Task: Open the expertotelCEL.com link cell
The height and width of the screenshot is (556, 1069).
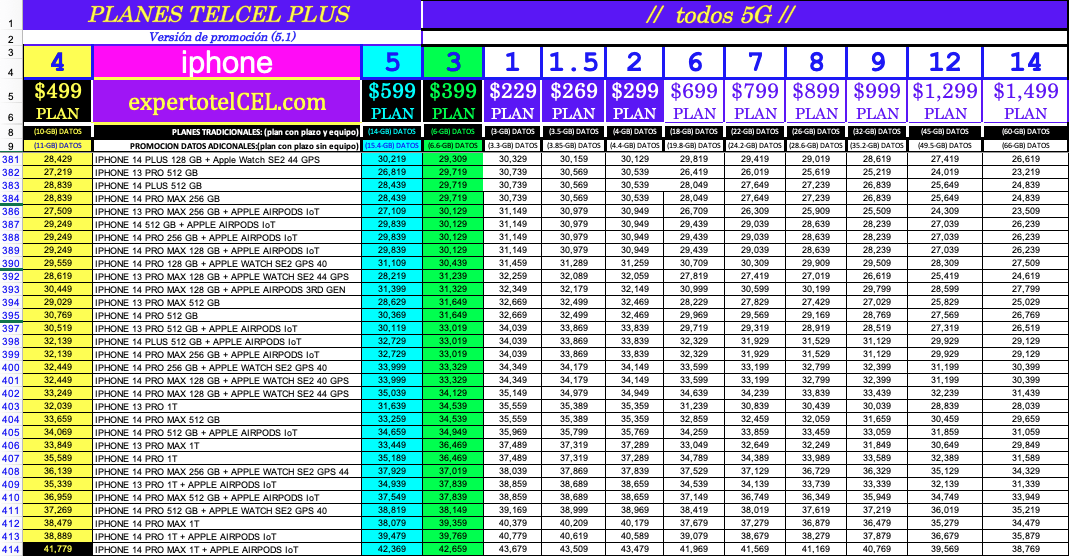Action: tap(226, 102)
